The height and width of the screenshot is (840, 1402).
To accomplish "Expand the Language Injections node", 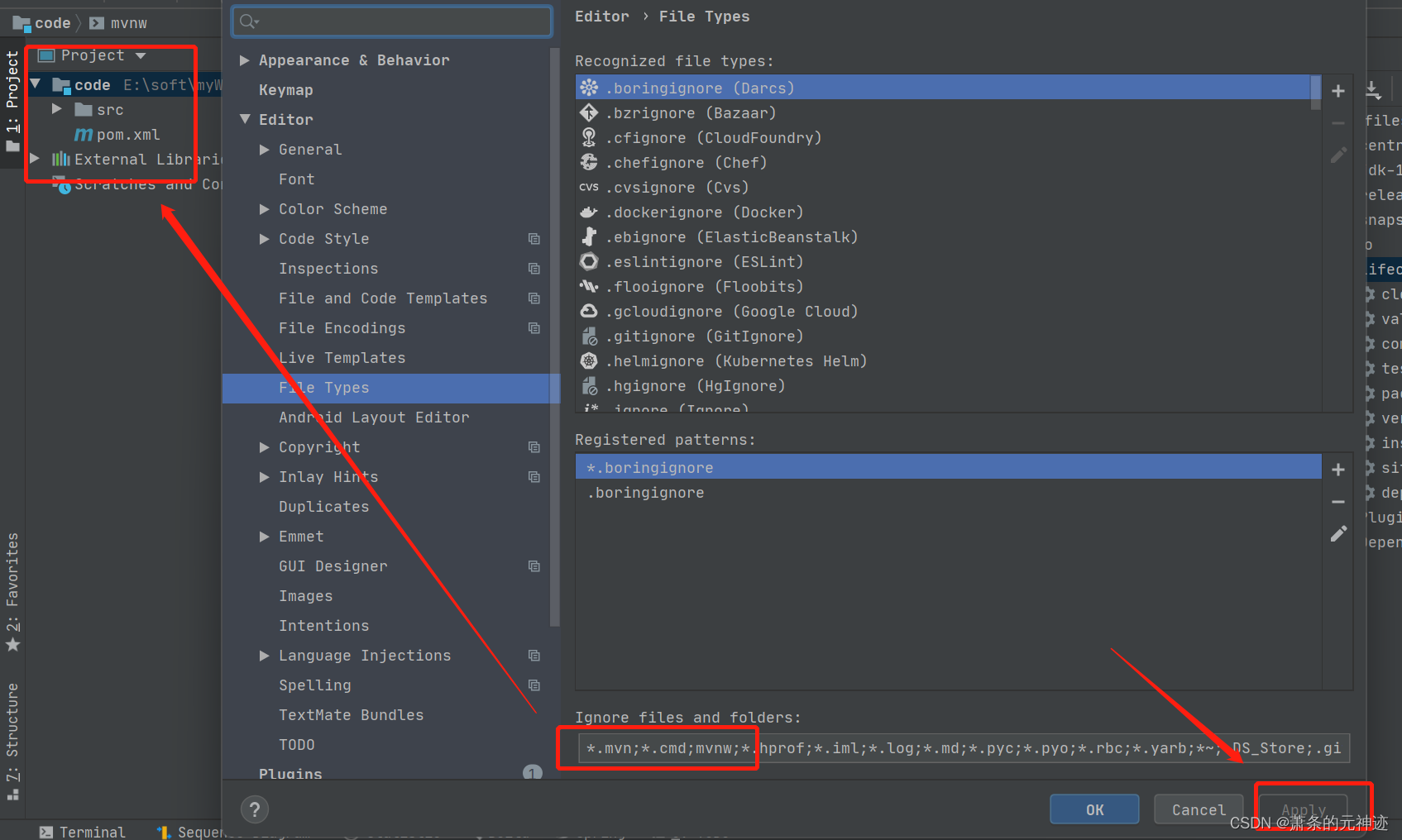I will (265, 656).
